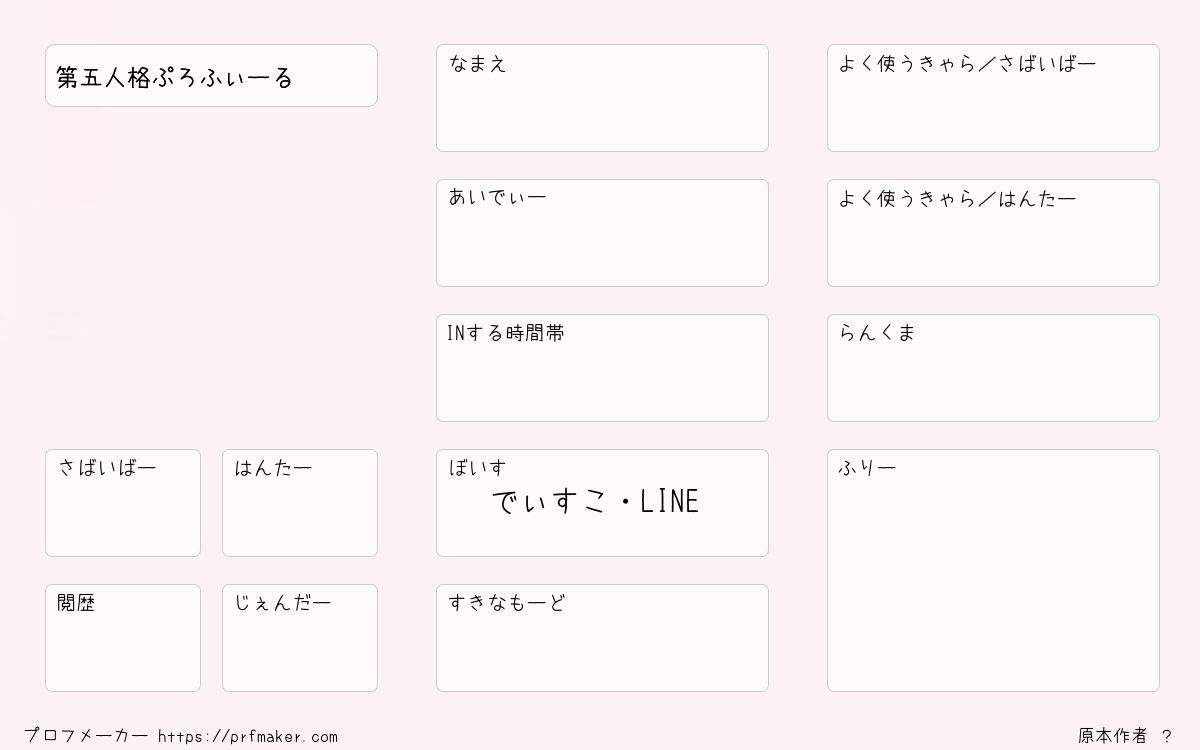Click the なまえ name field
Image resolution: width=1200 pixels, height=750 pixels.
coord(602,98)
